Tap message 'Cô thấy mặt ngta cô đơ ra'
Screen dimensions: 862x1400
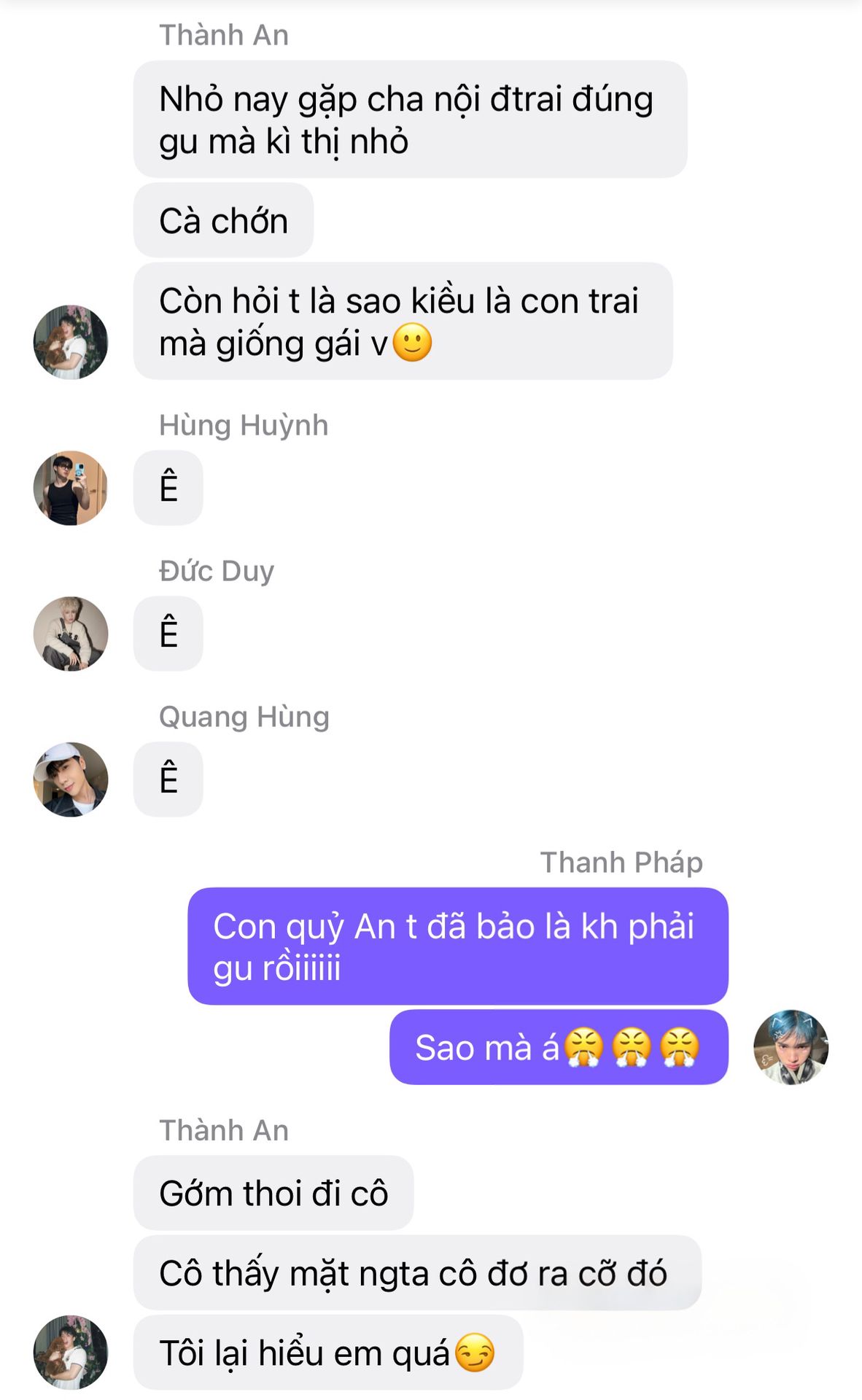pos(417,1273)
